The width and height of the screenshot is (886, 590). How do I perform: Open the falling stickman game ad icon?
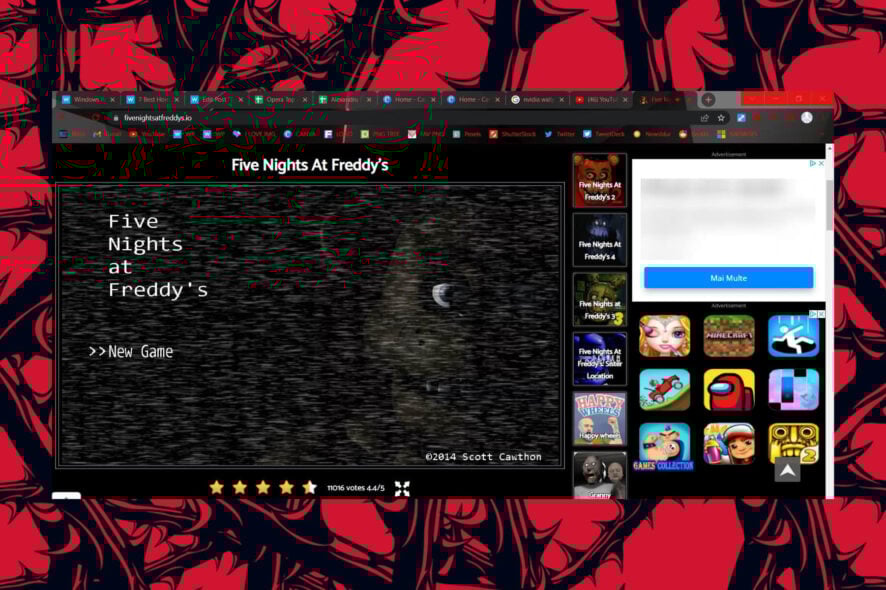(793, 336)
